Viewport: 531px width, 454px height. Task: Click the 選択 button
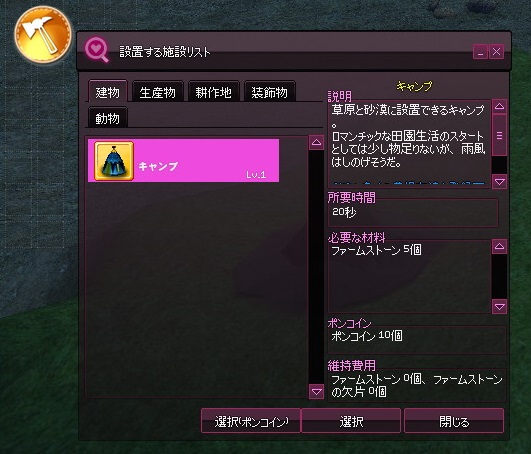coord(351,421)
